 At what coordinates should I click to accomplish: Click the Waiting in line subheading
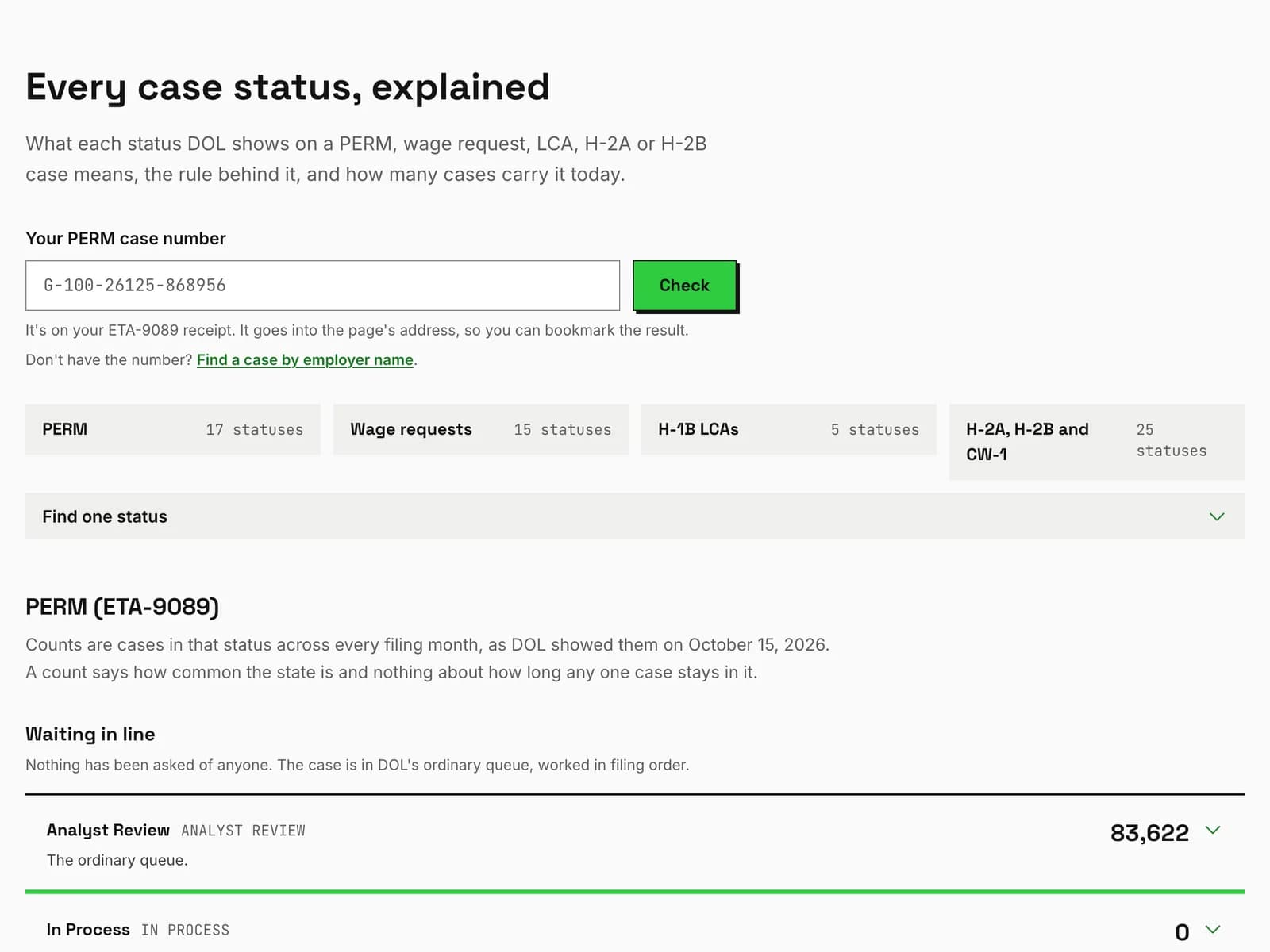[90, 734]
